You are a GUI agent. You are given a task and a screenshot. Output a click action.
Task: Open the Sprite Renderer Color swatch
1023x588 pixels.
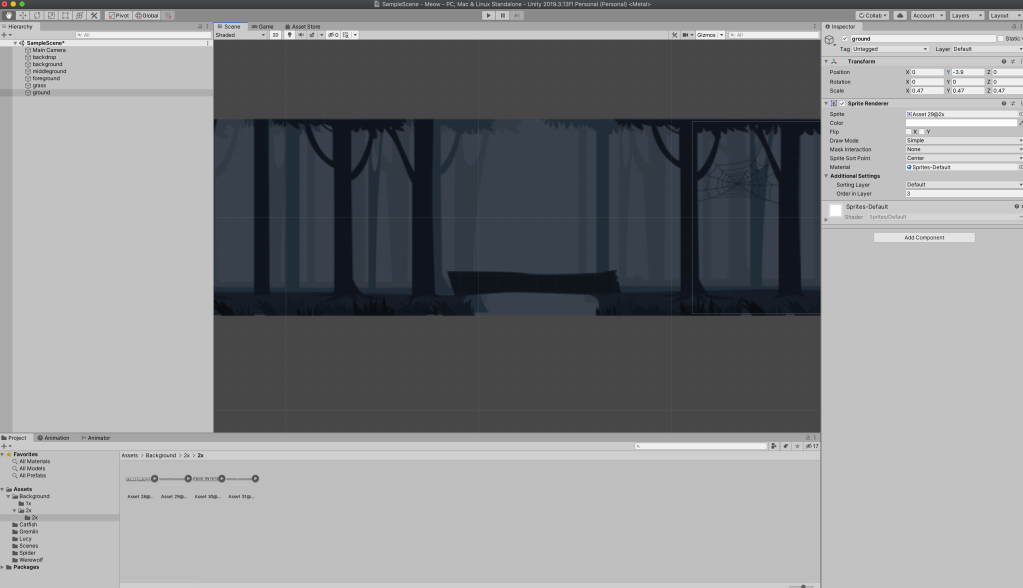click(x=960, y=123)
